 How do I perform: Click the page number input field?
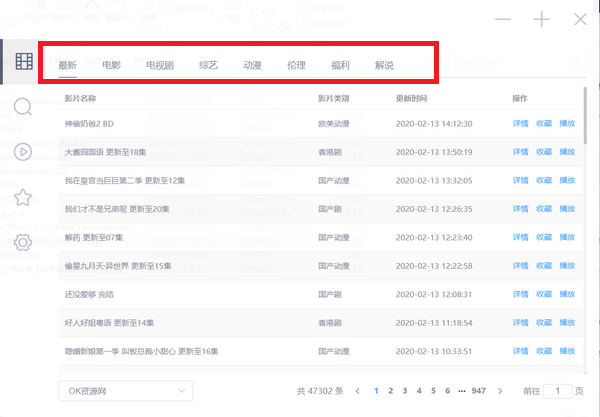coord(557,390)
